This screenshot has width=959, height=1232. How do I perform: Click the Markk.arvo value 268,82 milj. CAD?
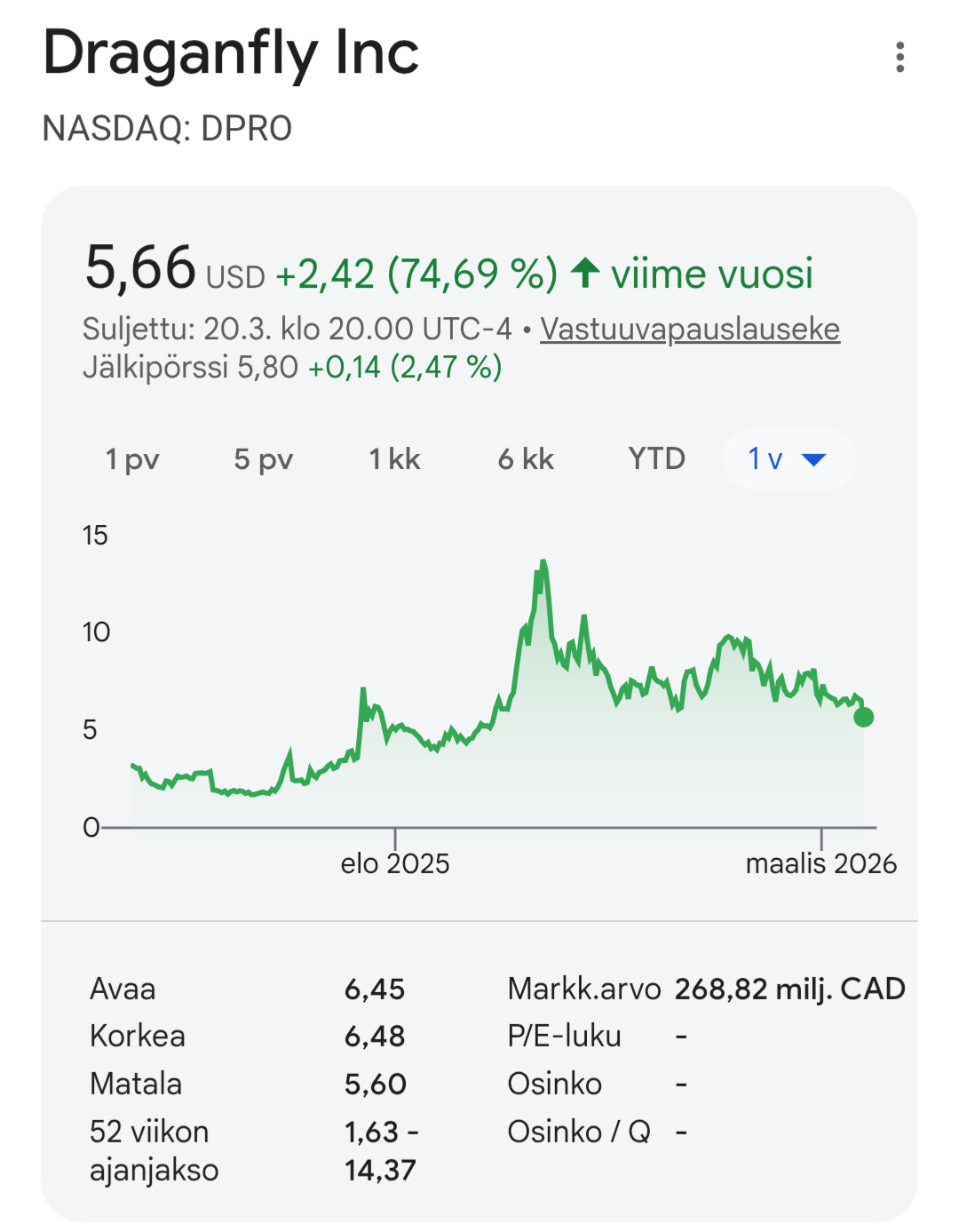[789, 989]
